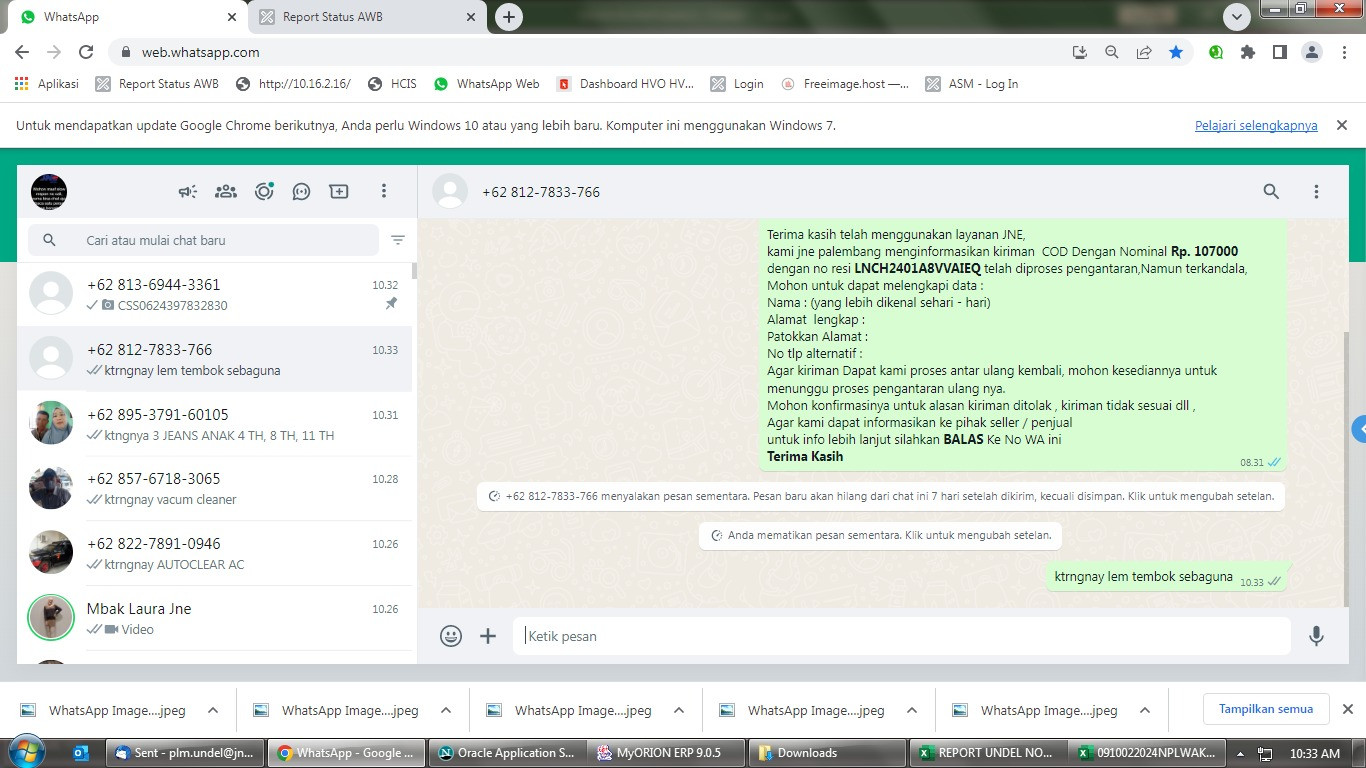Open WhatsApp sidebar three-dot menu
The height and width of the screenshot is (768, 1366).
[x=384, y=191]
